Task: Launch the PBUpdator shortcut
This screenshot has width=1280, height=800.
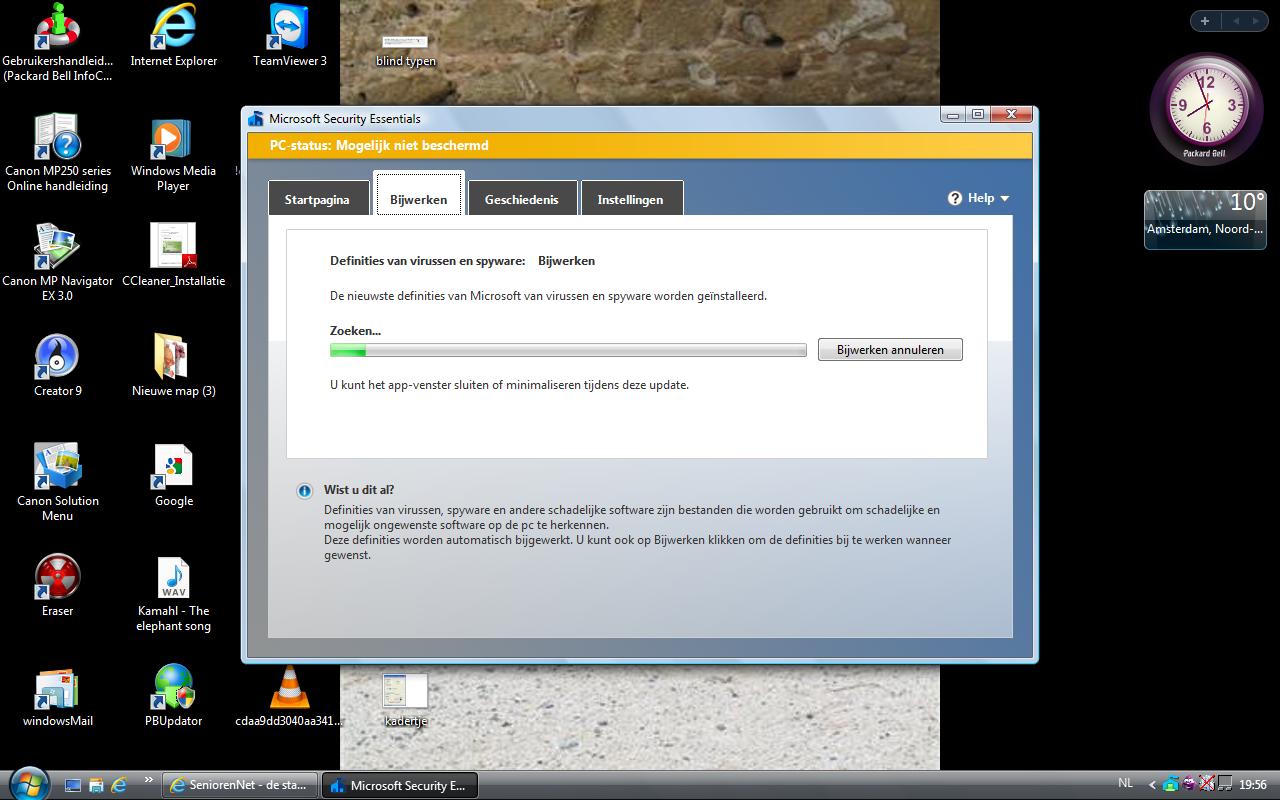Action: click(173, 695)
